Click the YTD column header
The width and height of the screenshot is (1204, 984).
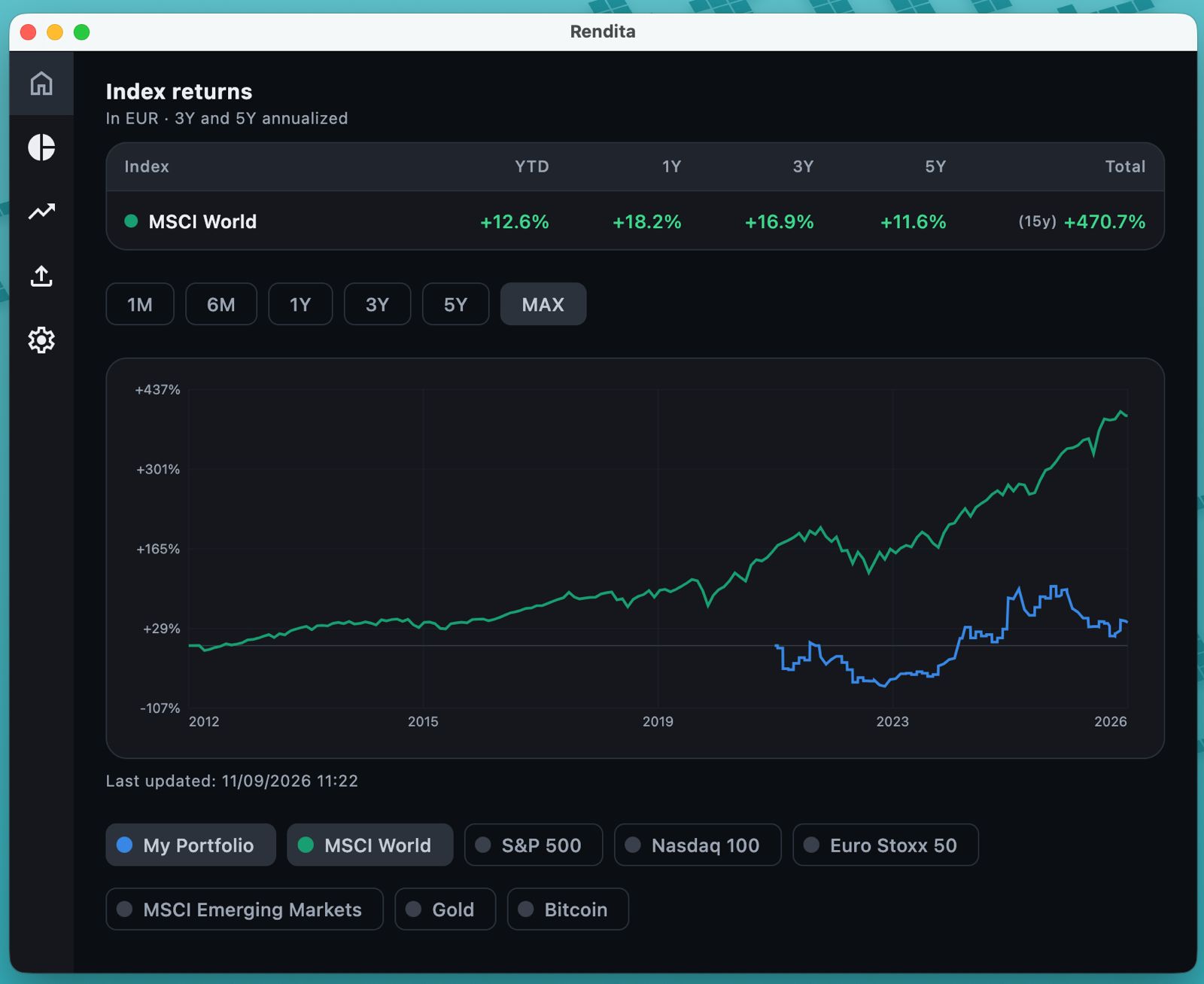[532, 166]
